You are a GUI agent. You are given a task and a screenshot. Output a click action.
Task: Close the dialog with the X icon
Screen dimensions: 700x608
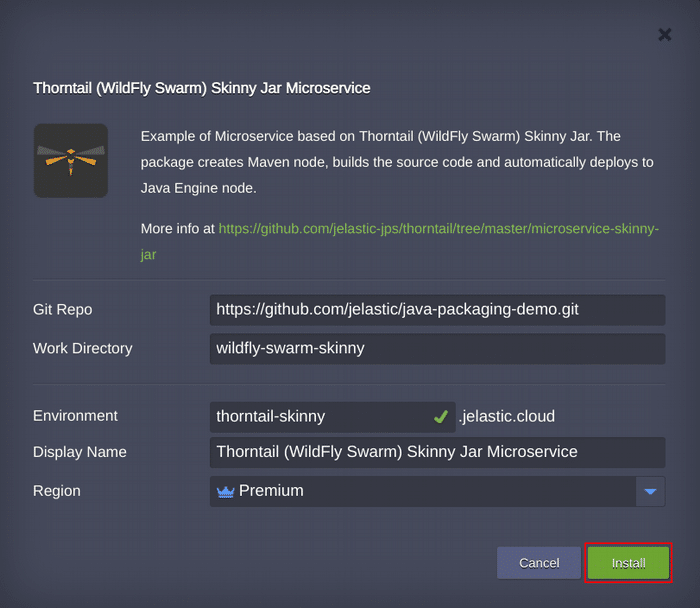[664, 35]
